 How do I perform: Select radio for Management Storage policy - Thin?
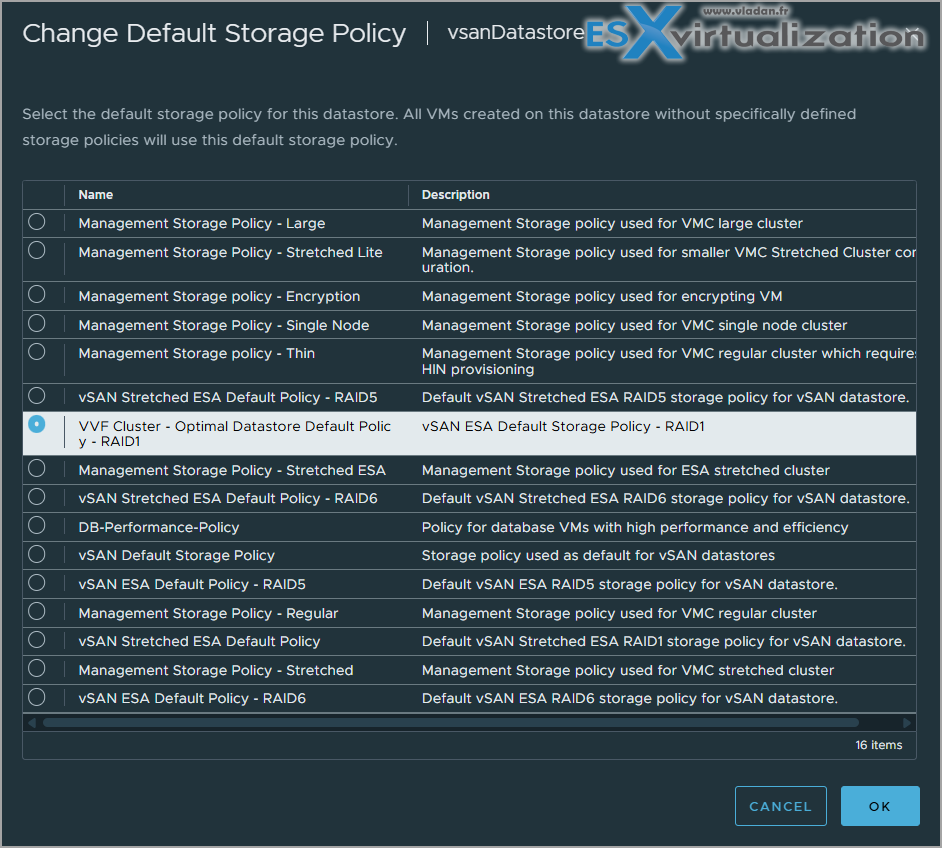click(x=37, y=351)
